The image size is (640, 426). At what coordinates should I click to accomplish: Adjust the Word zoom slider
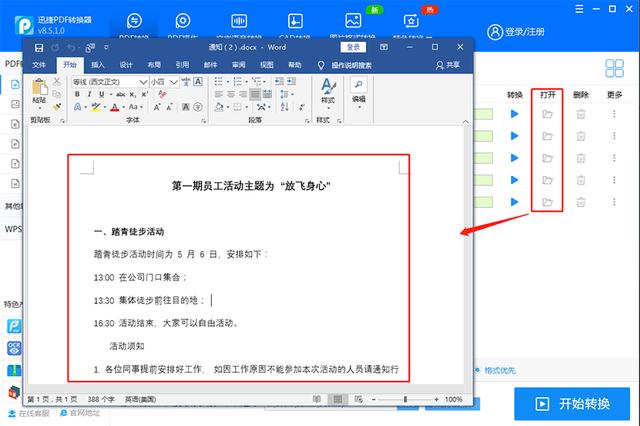[405, 399]
